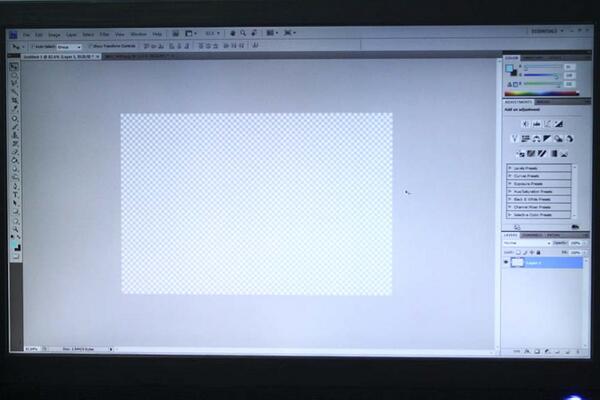Click the R slider in Color panel
The image size is (600, 400).
[542, 67]
